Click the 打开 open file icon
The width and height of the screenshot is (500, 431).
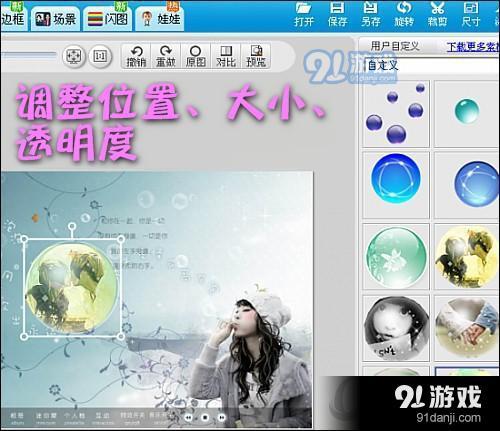click(x=304, y=14)
